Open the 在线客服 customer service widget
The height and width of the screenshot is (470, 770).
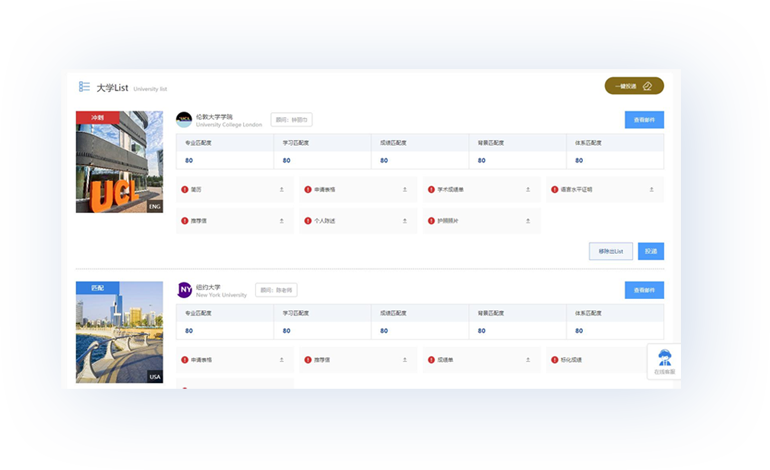(664, 362)
